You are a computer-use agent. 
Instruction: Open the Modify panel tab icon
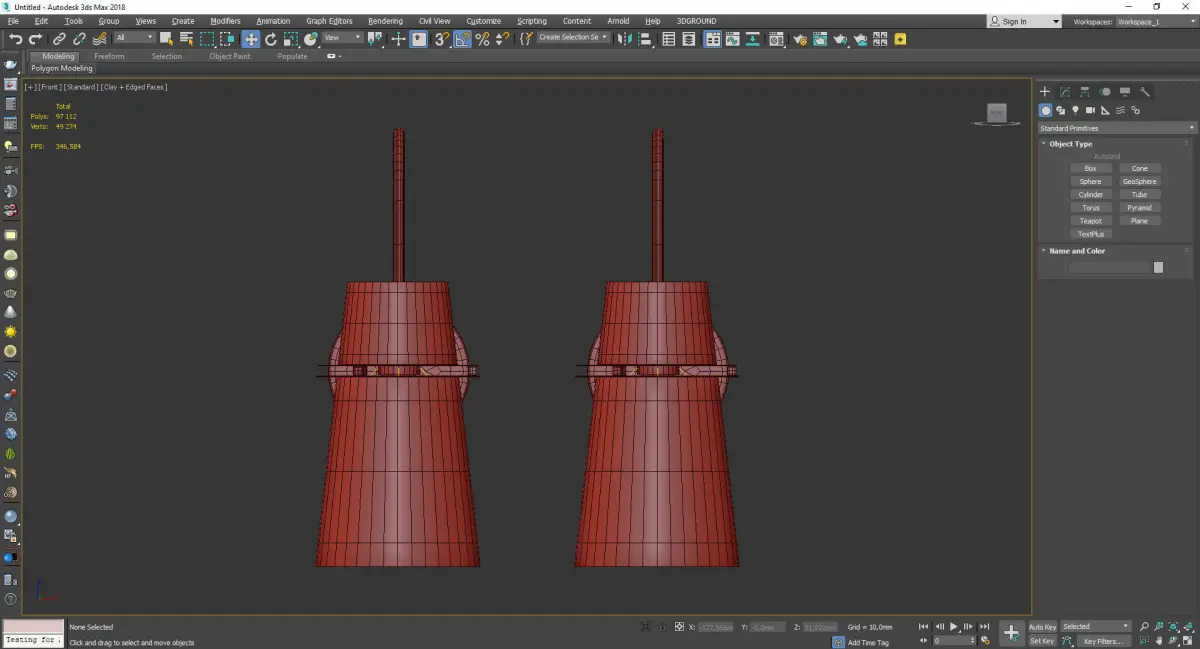tap(1065, 92)
